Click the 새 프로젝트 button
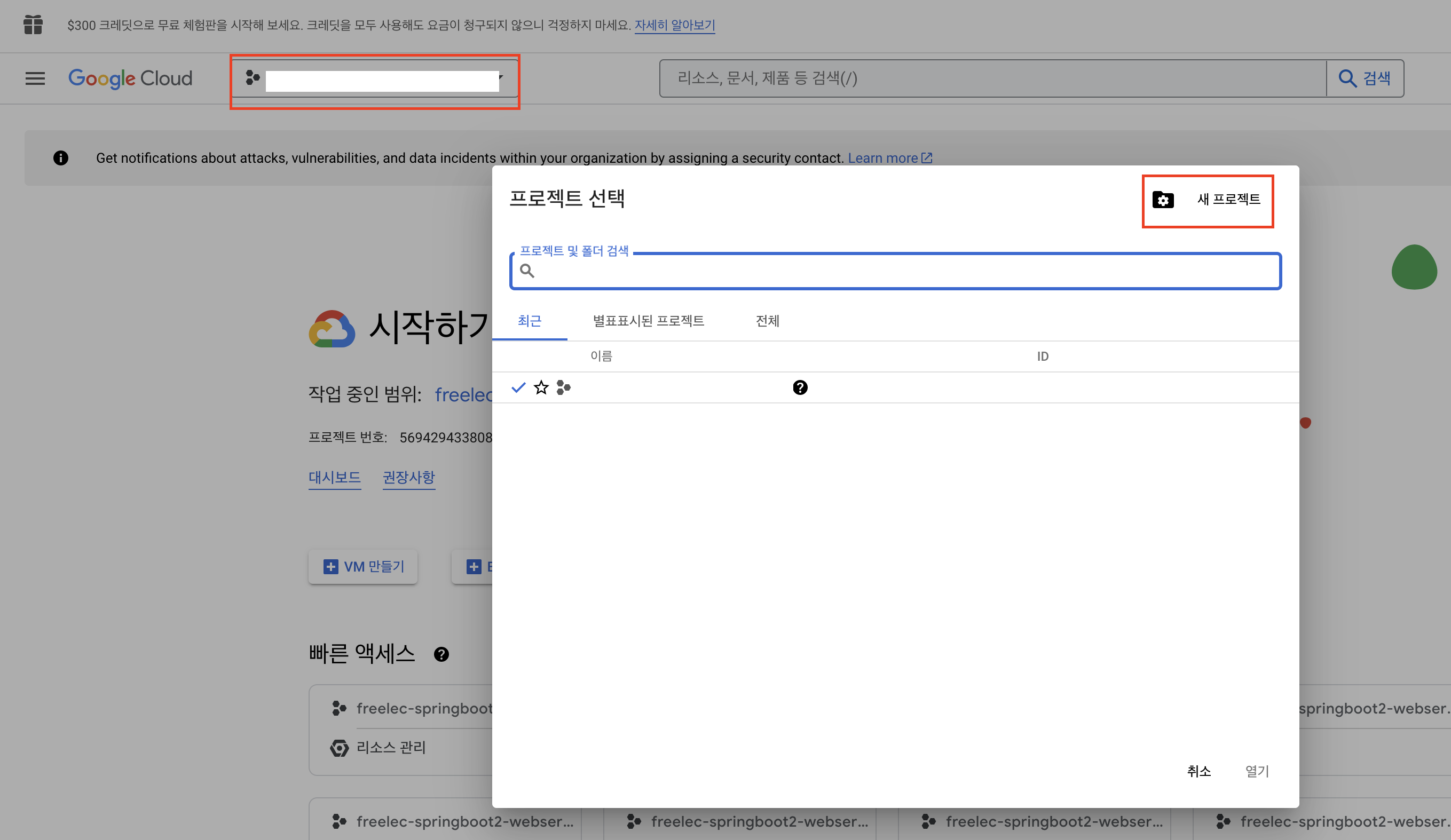This screenshot has height=840, width=1451. point(1228,199)
